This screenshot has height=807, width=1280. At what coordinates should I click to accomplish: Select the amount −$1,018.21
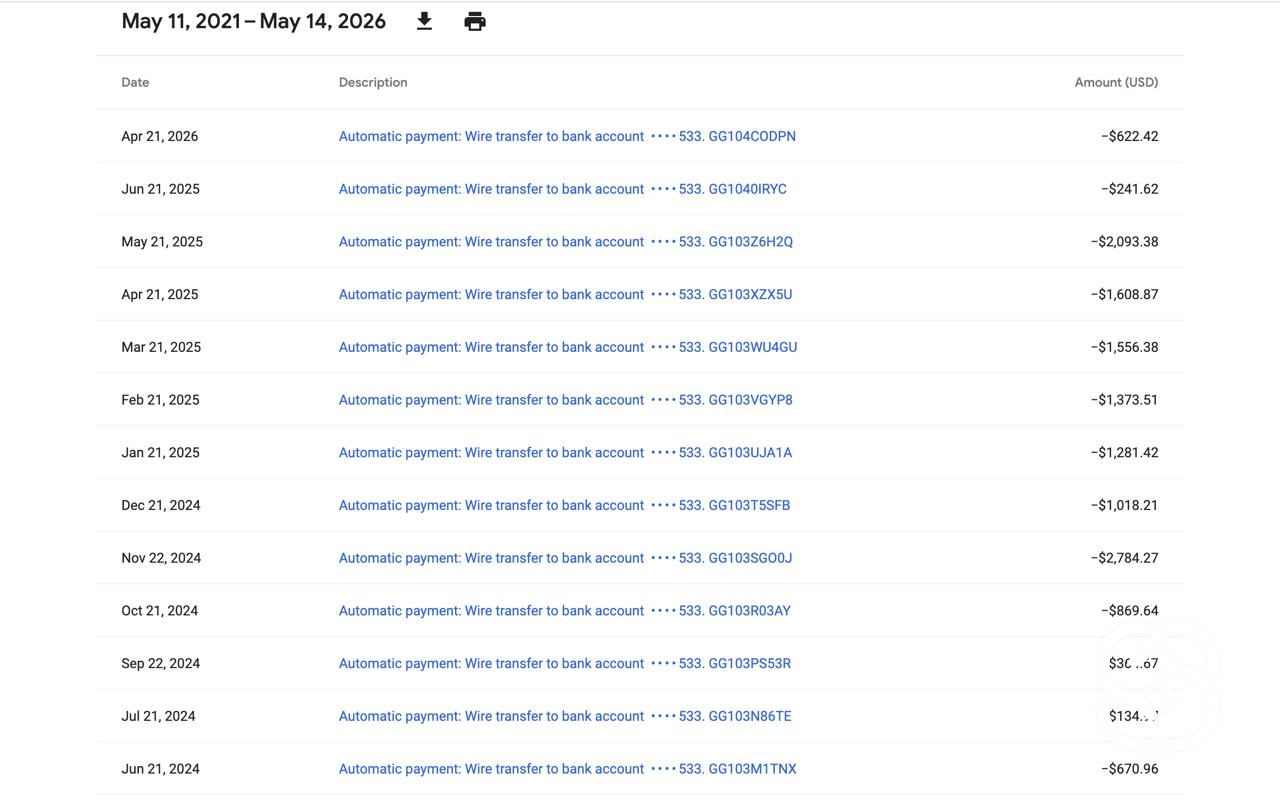point(1125,505)
